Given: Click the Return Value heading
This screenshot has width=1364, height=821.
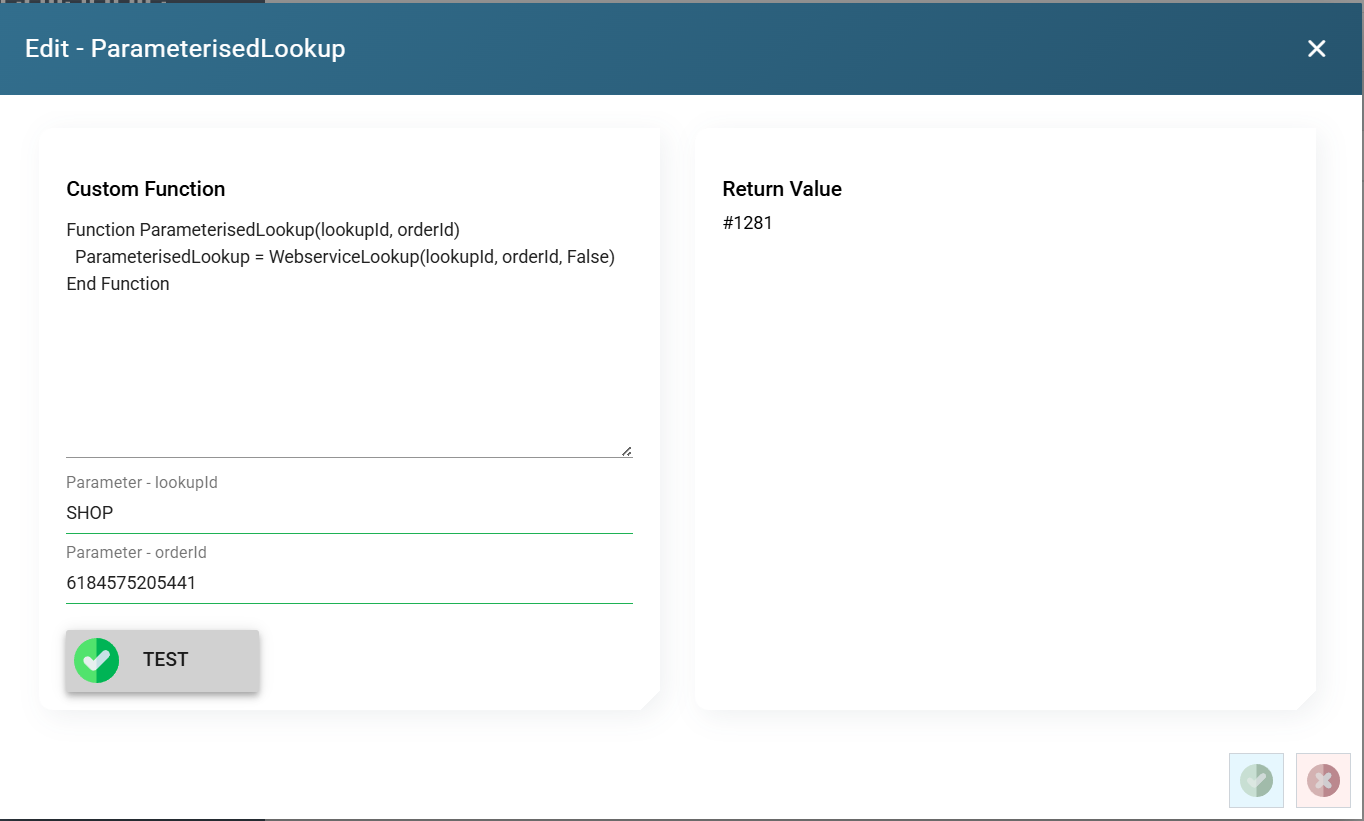Looking at the screenshot, I should point(782,189).
